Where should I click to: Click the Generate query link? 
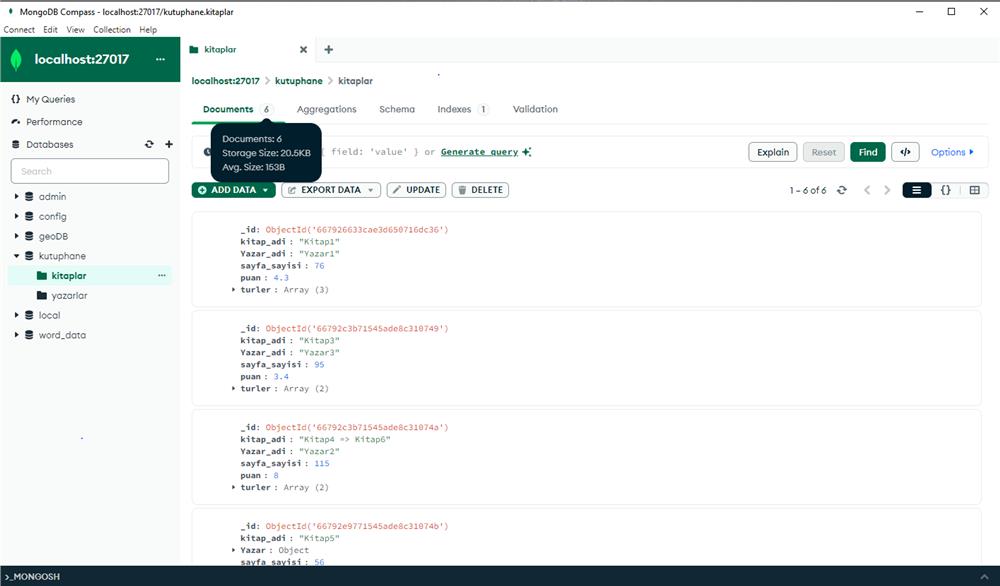(x=480, y=152)
